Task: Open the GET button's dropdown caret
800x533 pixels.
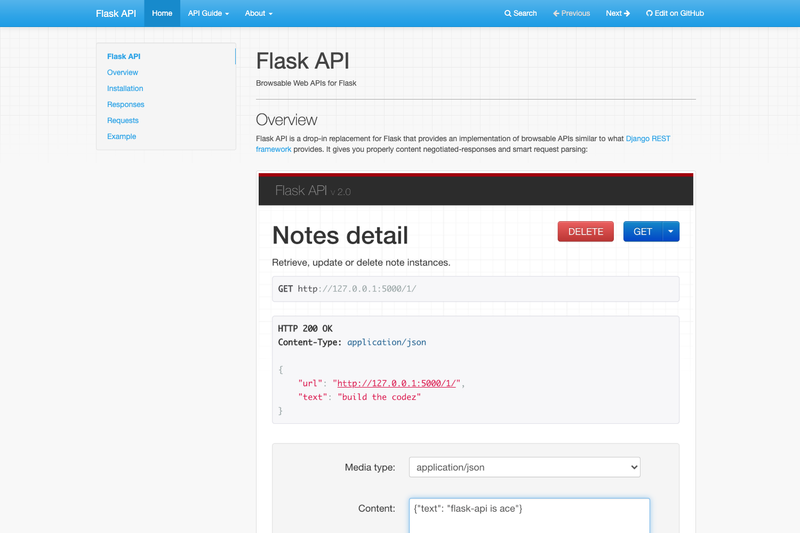Action: [x=671, y=232]
